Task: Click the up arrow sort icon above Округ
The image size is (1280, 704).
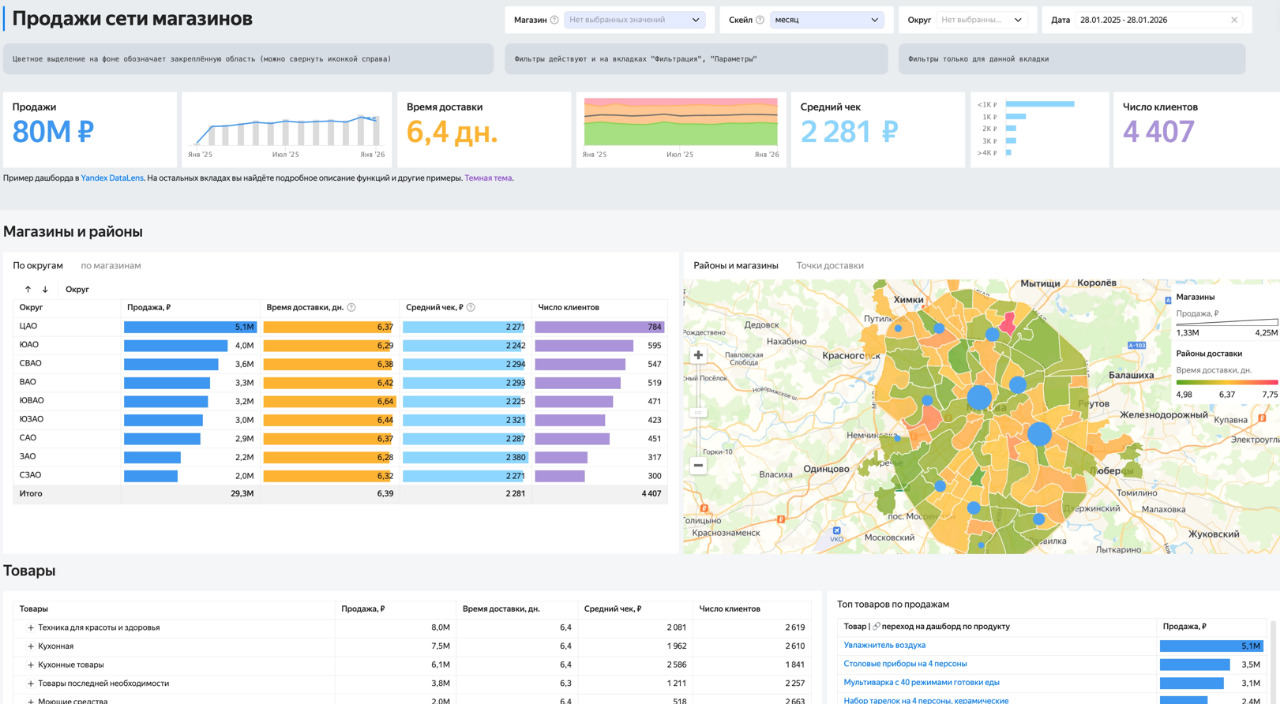Action: [28, 289]
